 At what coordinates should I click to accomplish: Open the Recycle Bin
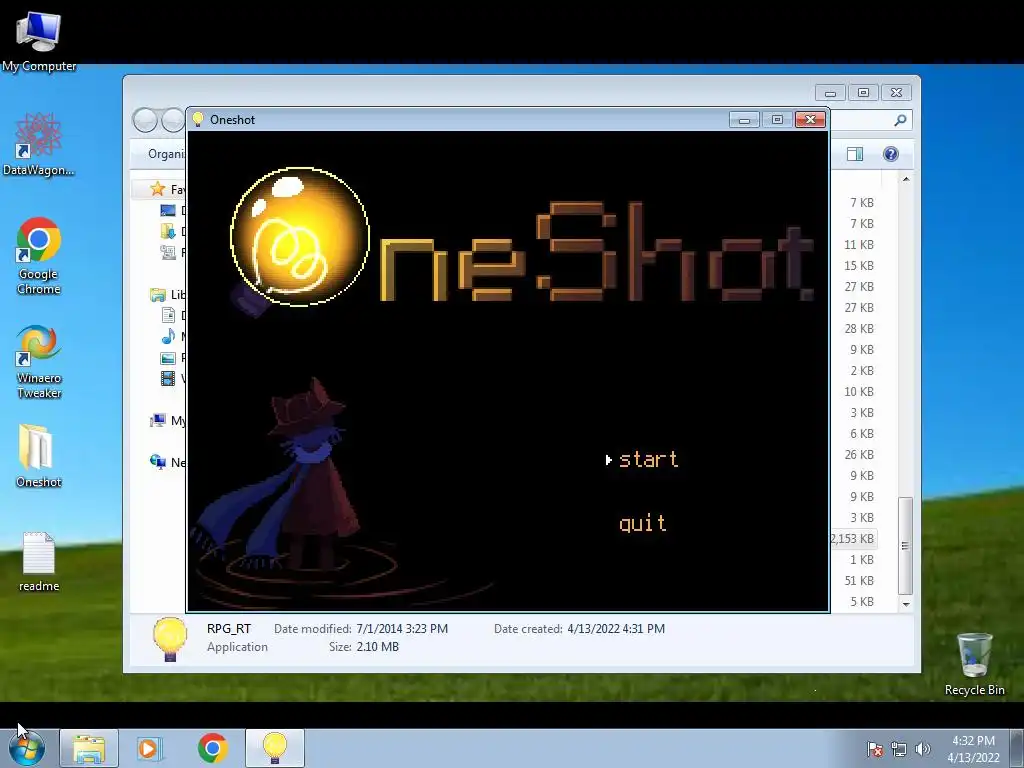coord(974,664)
